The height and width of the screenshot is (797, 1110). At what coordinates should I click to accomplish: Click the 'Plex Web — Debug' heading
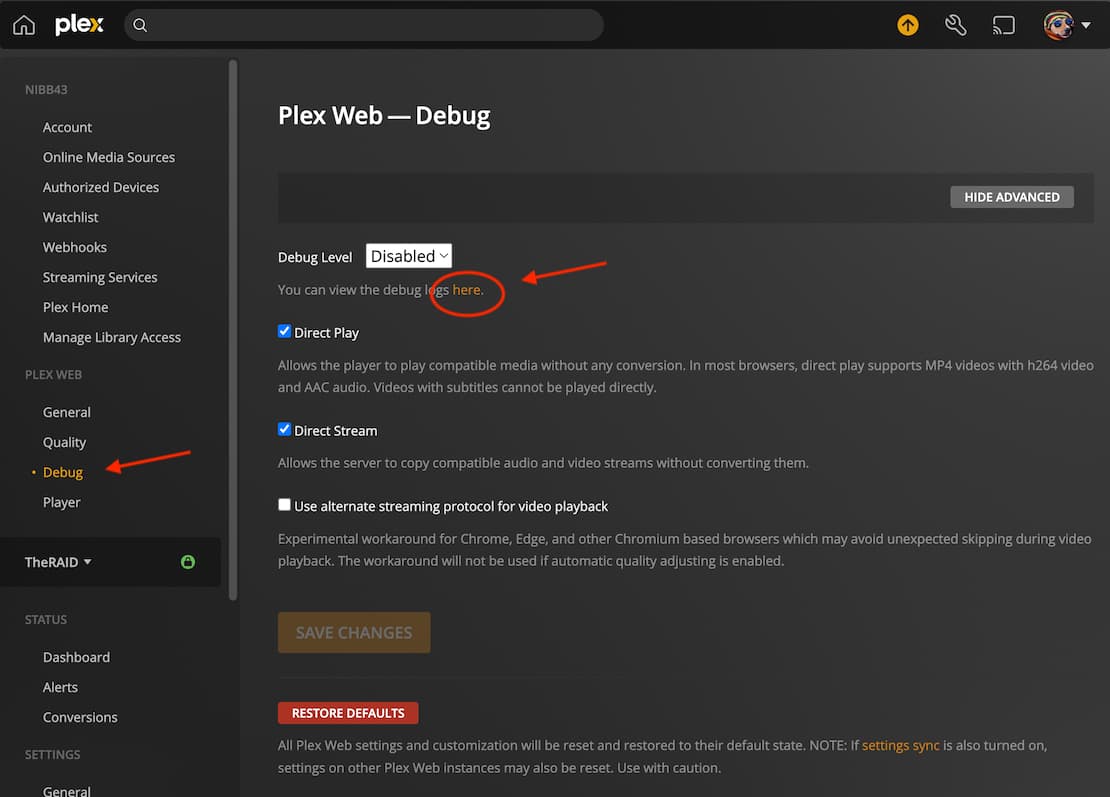(384, 115)
